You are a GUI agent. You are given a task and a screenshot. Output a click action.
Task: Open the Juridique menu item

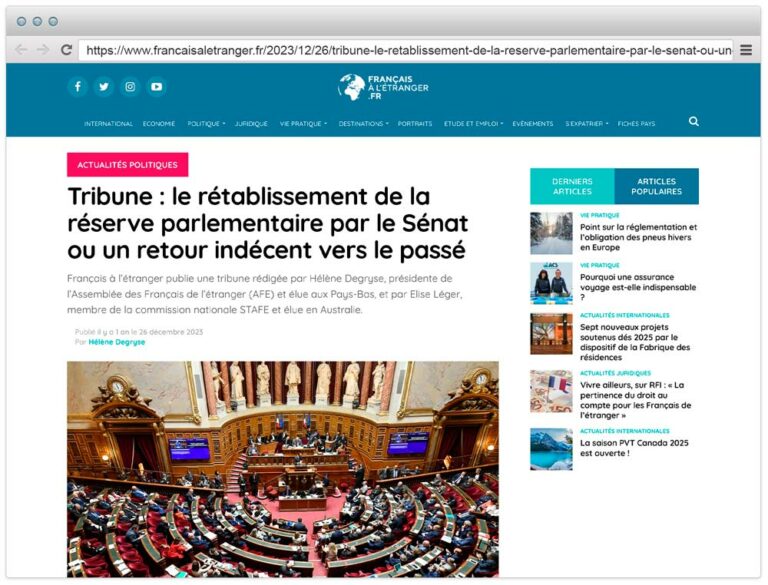click(251, 123)
